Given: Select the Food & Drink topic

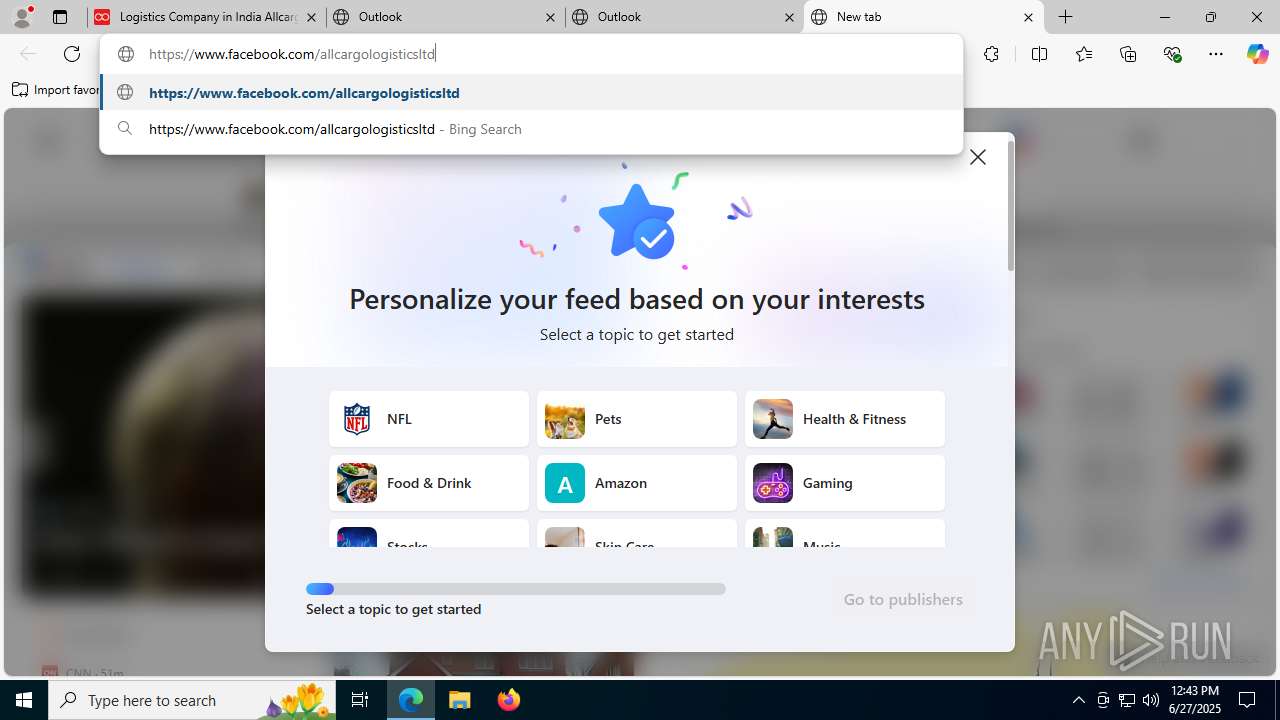Looking at the screenshot, I should [429, 483].
